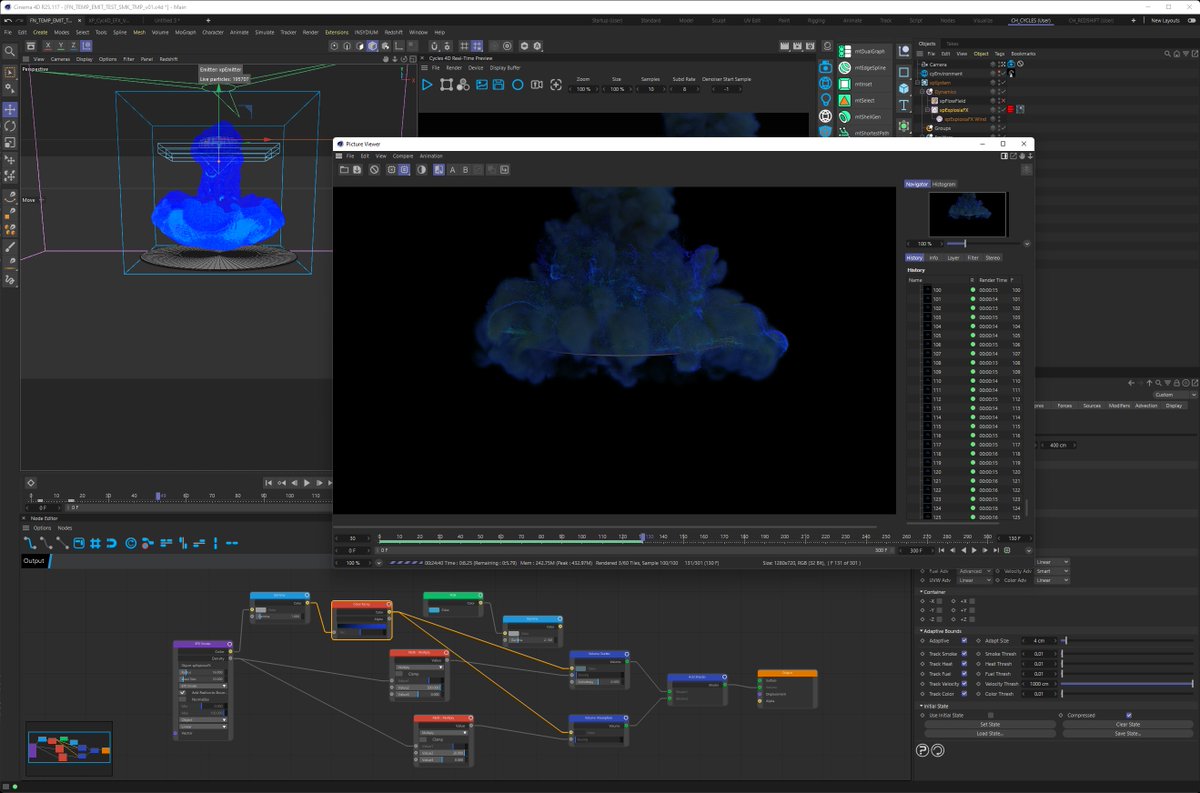Expand the navigator zoom options arrow
Viewport: 1200px width, 793px height.
pos(1026,243)
